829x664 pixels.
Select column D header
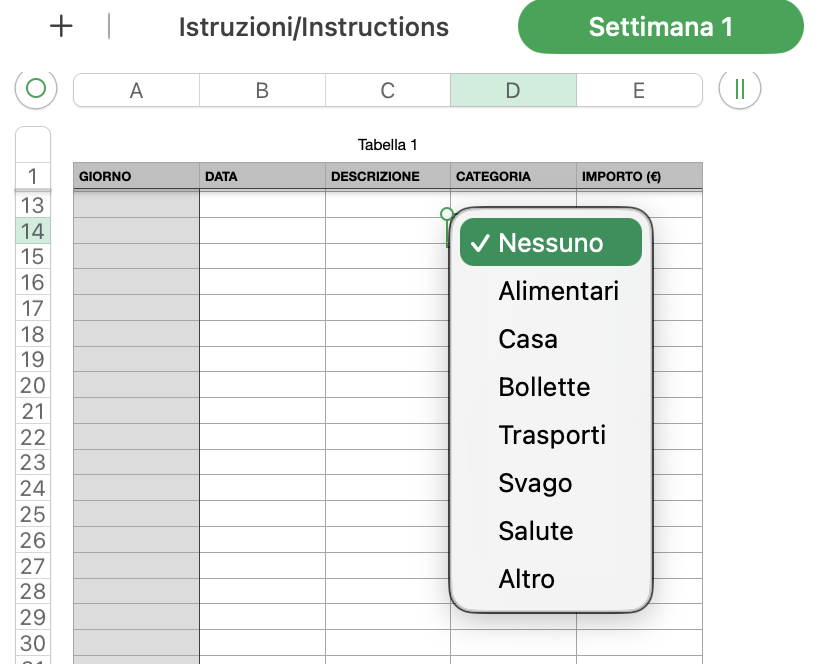click(513, 91)
